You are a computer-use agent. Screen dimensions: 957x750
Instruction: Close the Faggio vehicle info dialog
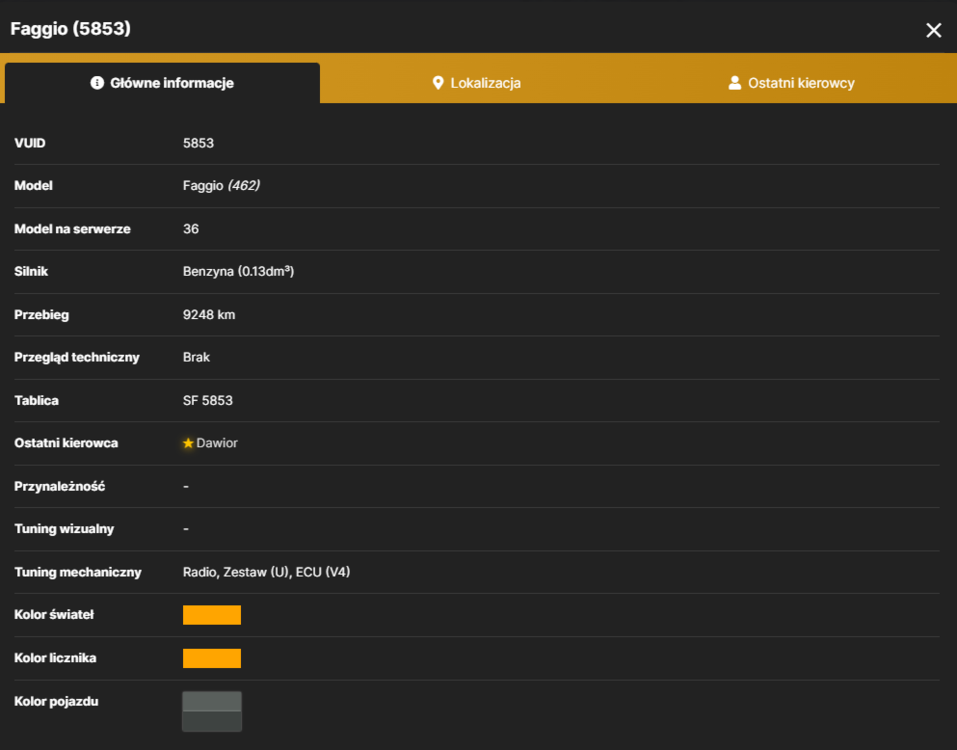(933, 30)
